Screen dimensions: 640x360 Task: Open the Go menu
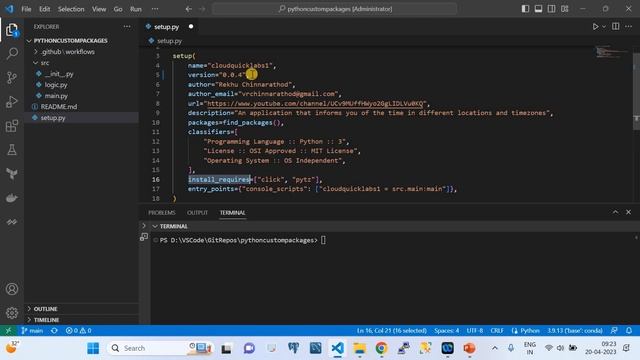pyautogui.click(x=118, y=9)
